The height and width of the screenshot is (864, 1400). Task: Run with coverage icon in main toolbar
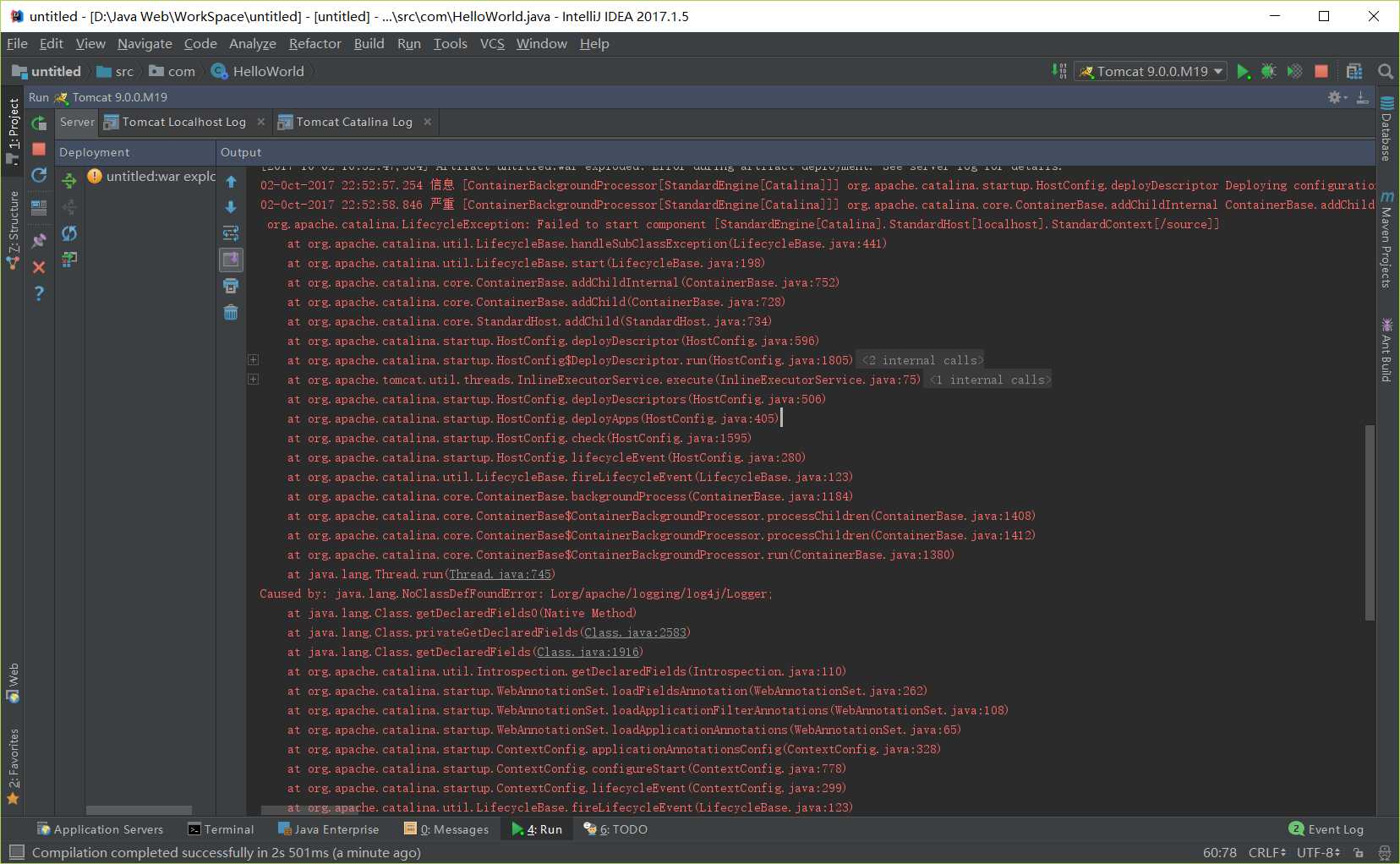pos(1294,72)
